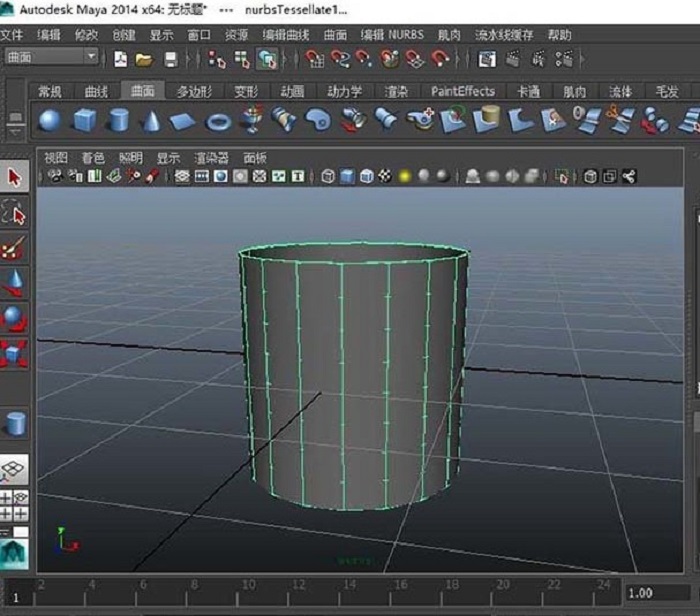Select by object type mode icon
This screenshot has width=700, height=616.
242,59
